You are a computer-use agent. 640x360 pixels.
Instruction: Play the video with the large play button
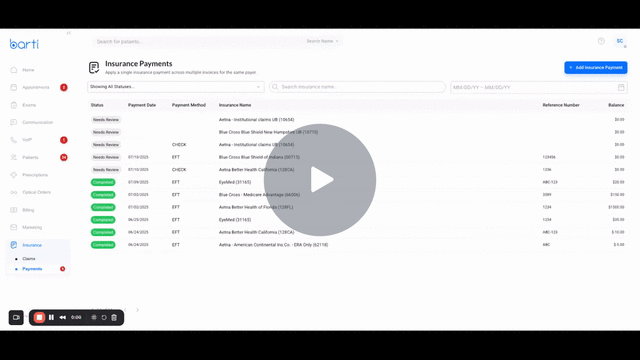pos(320,180)
